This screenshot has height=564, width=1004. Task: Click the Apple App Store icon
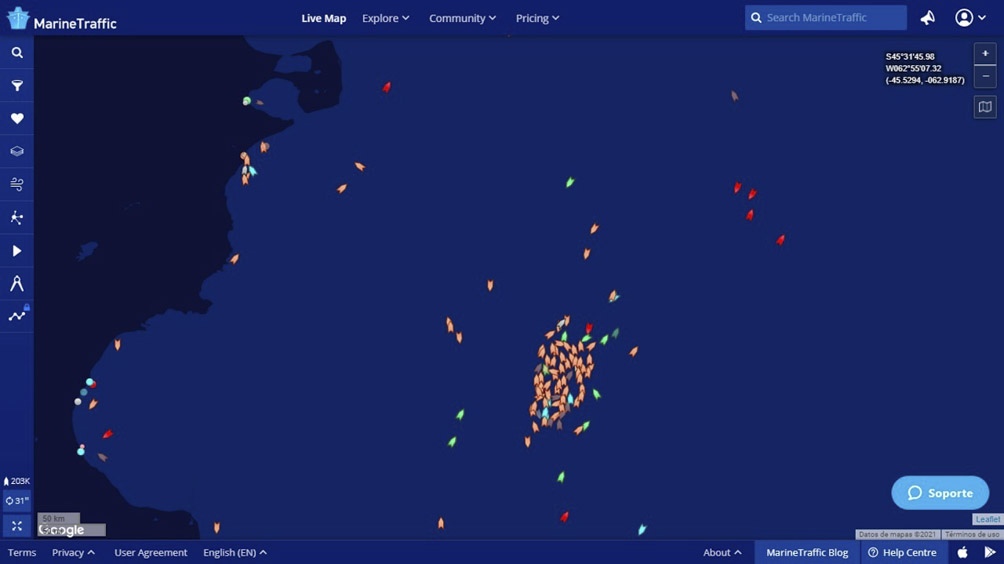point(962,552)
